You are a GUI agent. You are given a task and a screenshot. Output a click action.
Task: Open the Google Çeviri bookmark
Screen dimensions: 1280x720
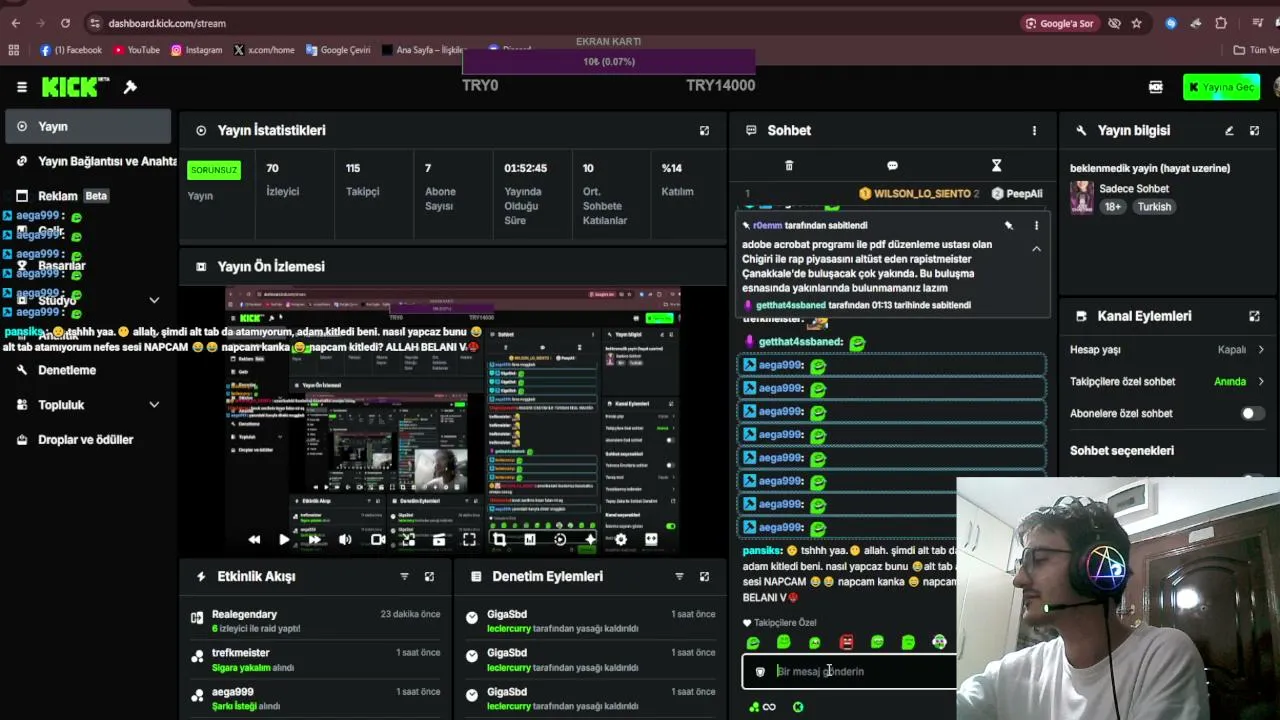click(x=338, y=50)
